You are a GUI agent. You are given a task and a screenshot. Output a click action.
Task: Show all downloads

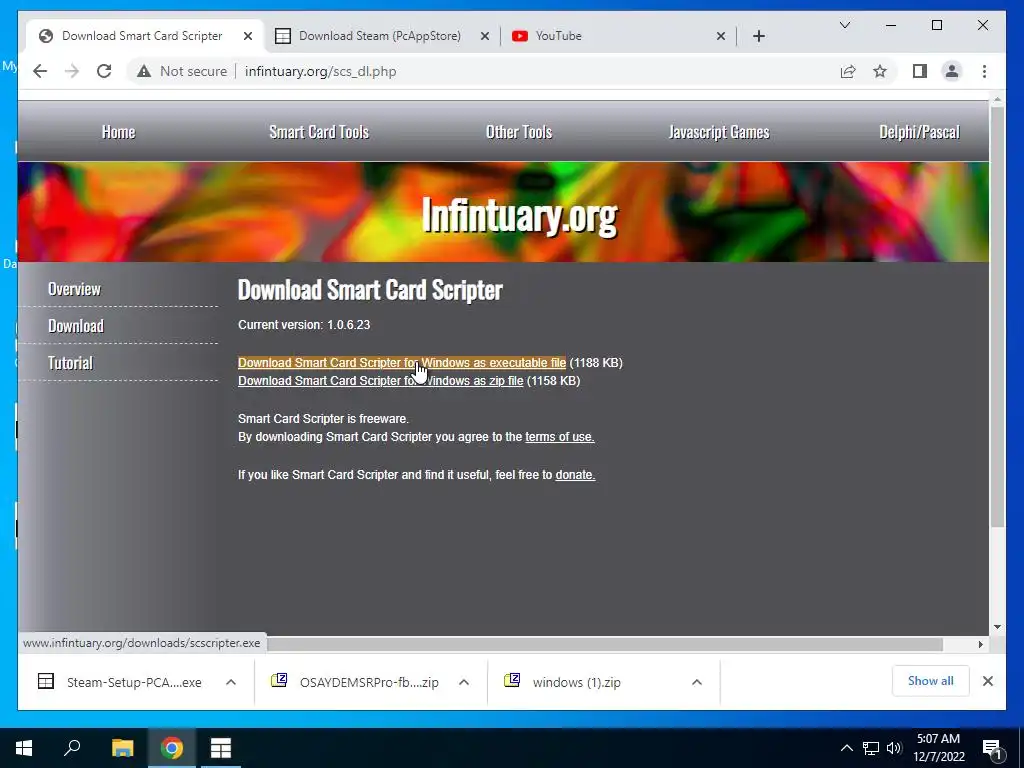point(931,681)
